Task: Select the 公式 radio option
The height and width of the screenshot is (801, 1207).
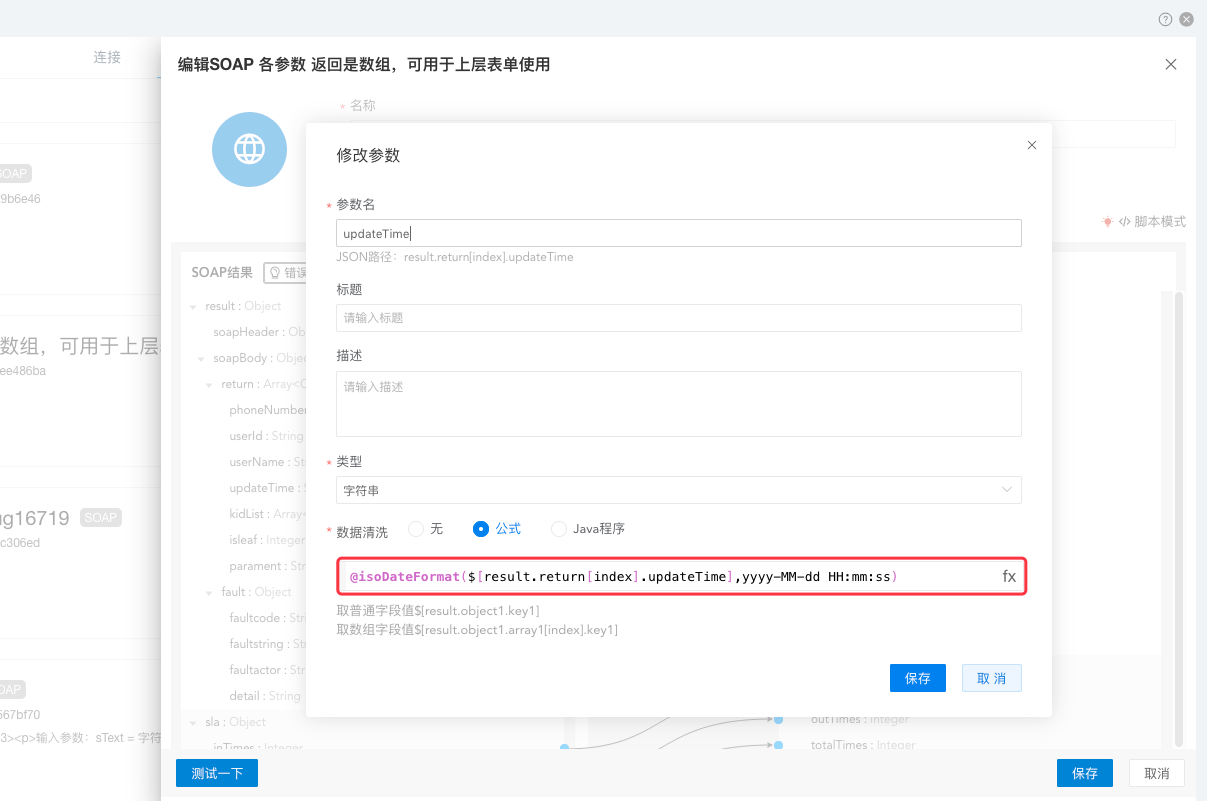Action: 481,529
